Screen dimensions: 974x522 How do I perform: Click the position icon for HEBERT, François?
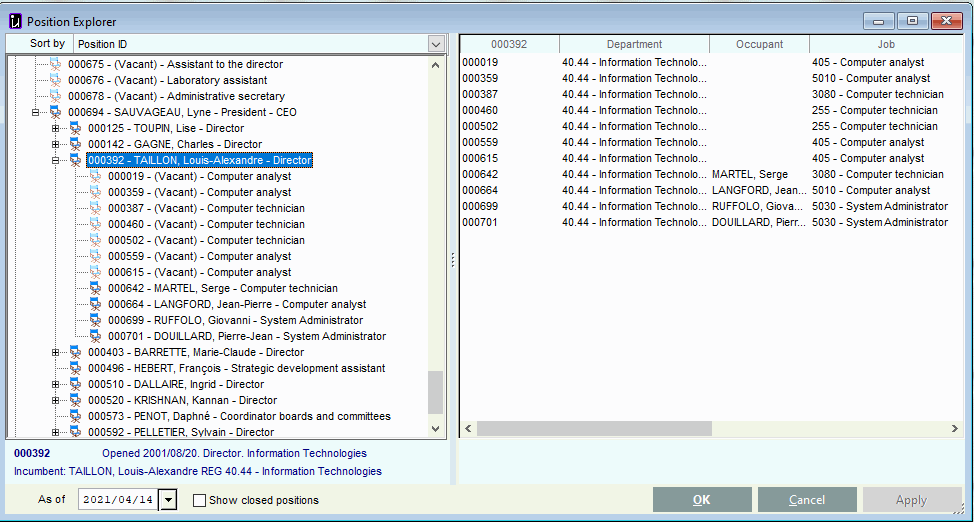[x=75, y=369]
